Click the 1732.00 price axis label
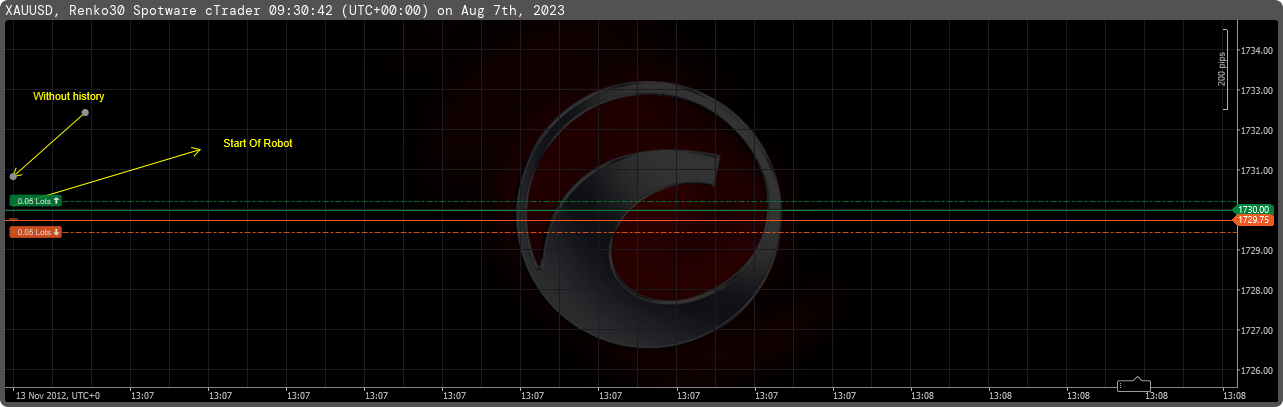Image resolution: width=1283 pixels, height=407 pixels. point(1255,130)
